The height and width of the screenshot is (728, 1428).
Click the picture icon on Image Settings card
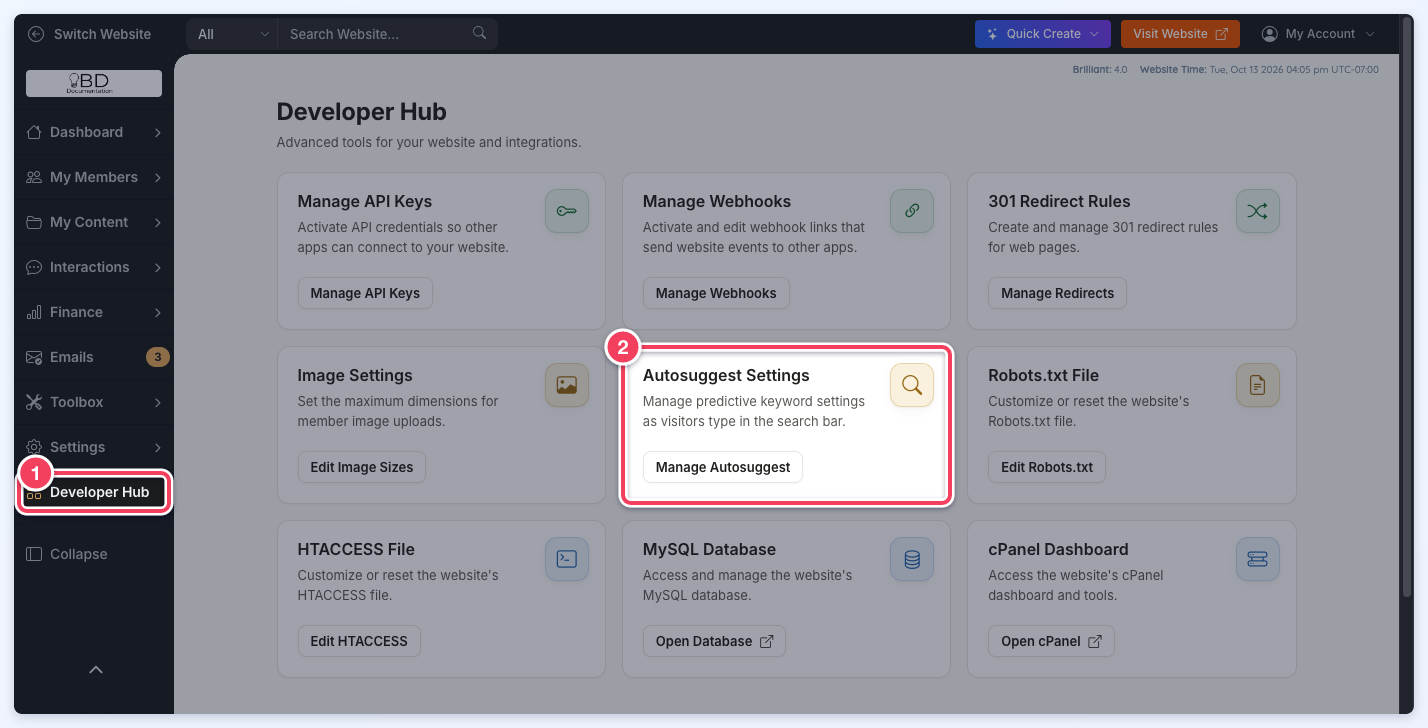(567, 385)
